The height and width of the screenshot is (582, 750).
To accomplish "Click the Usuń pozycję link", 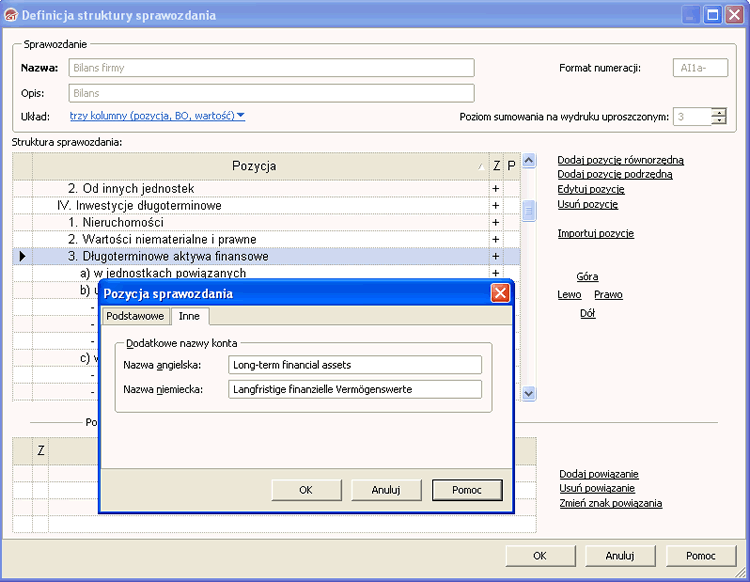I will pos(587,204).
